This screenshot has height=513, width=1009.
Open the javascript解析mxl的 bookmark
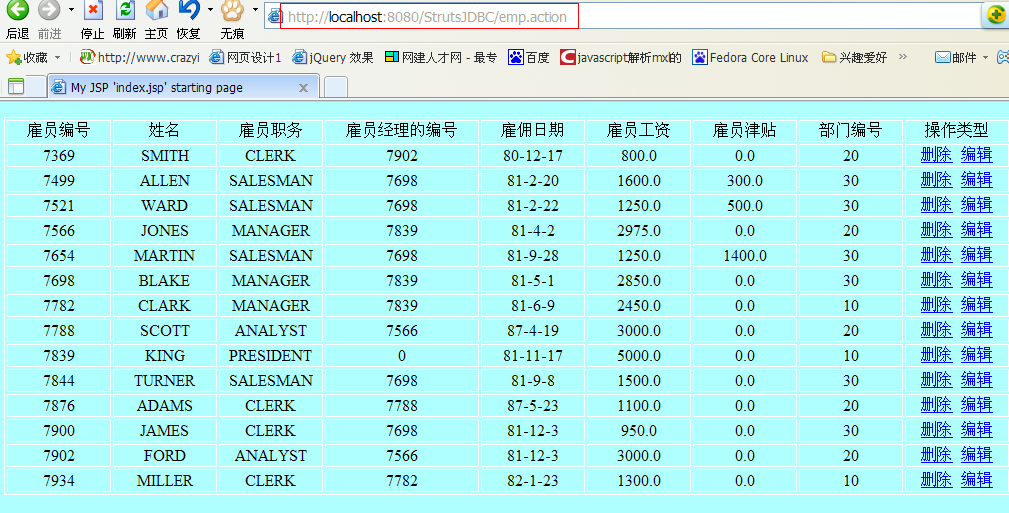click(620, 57)
